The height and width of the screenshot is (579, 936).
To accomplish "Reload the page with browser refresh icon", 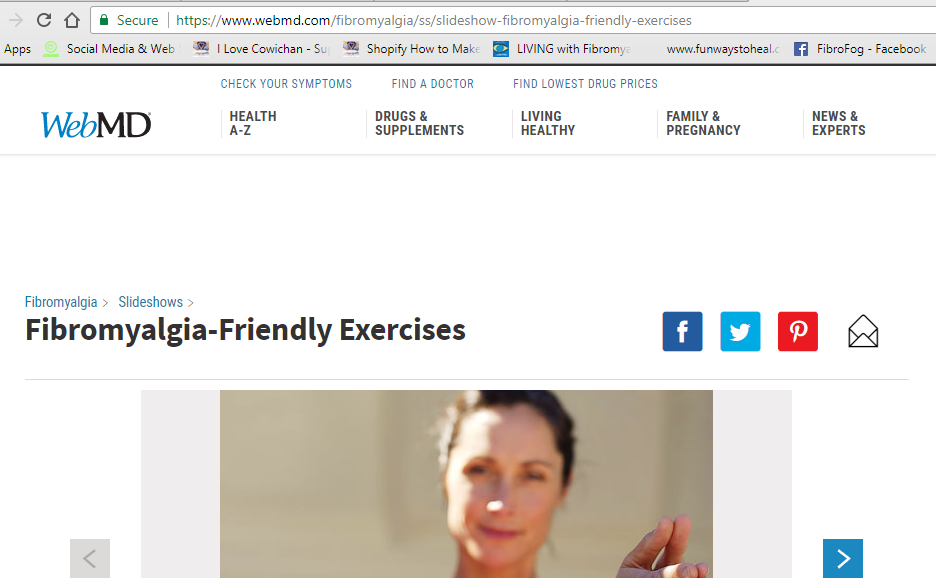I will (44, 20).
